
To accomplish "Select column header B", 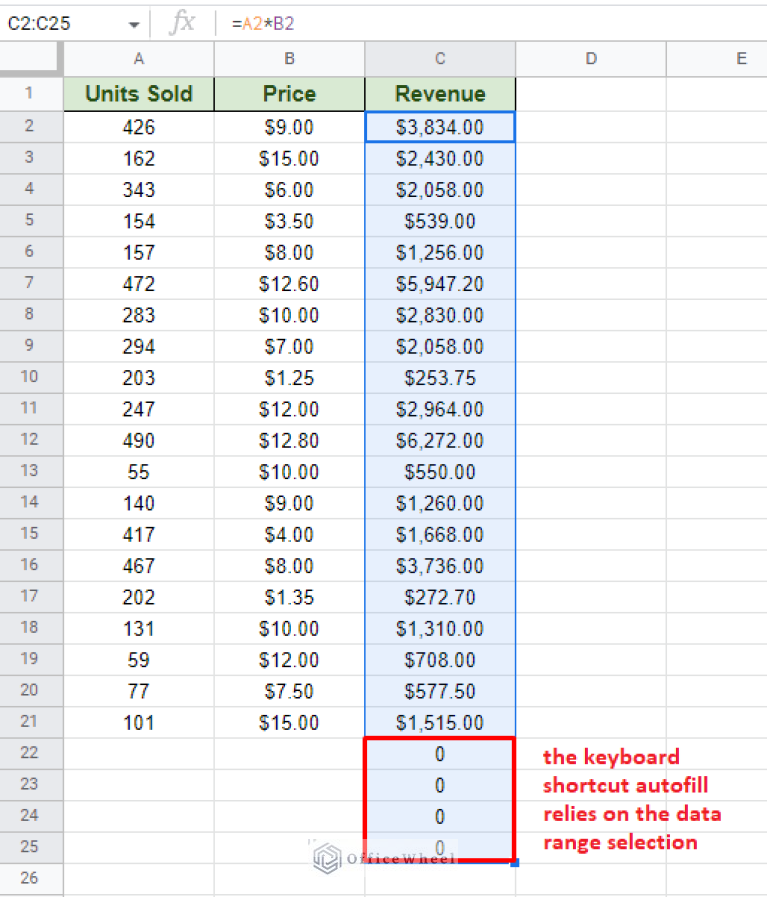I will (289, 59).
